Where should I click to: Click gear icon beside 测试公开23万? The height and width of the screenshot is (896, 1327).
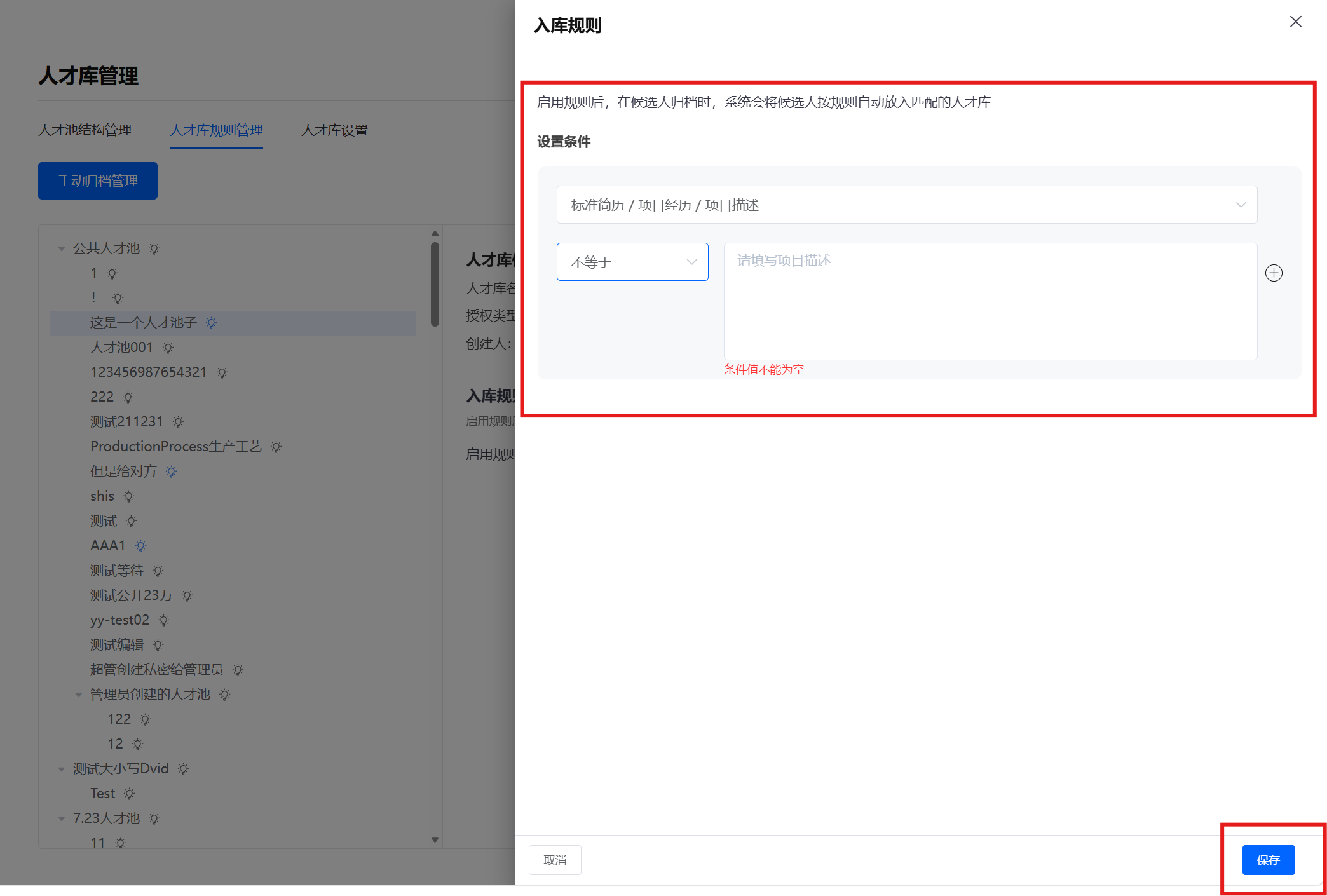pos(186,595)
